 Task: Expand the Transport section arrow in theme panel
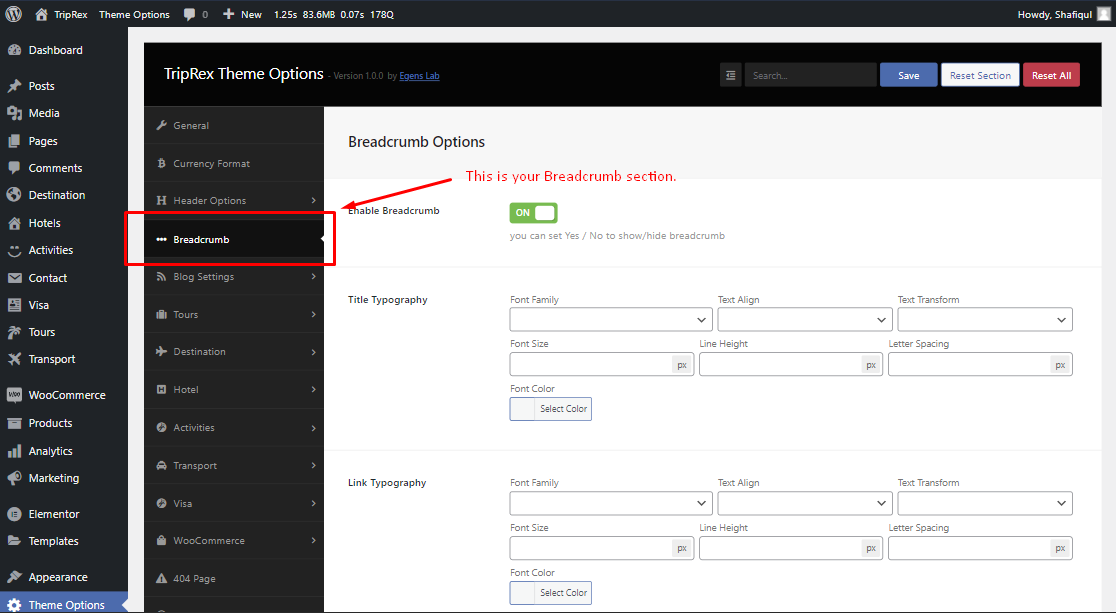coord(313,465)
